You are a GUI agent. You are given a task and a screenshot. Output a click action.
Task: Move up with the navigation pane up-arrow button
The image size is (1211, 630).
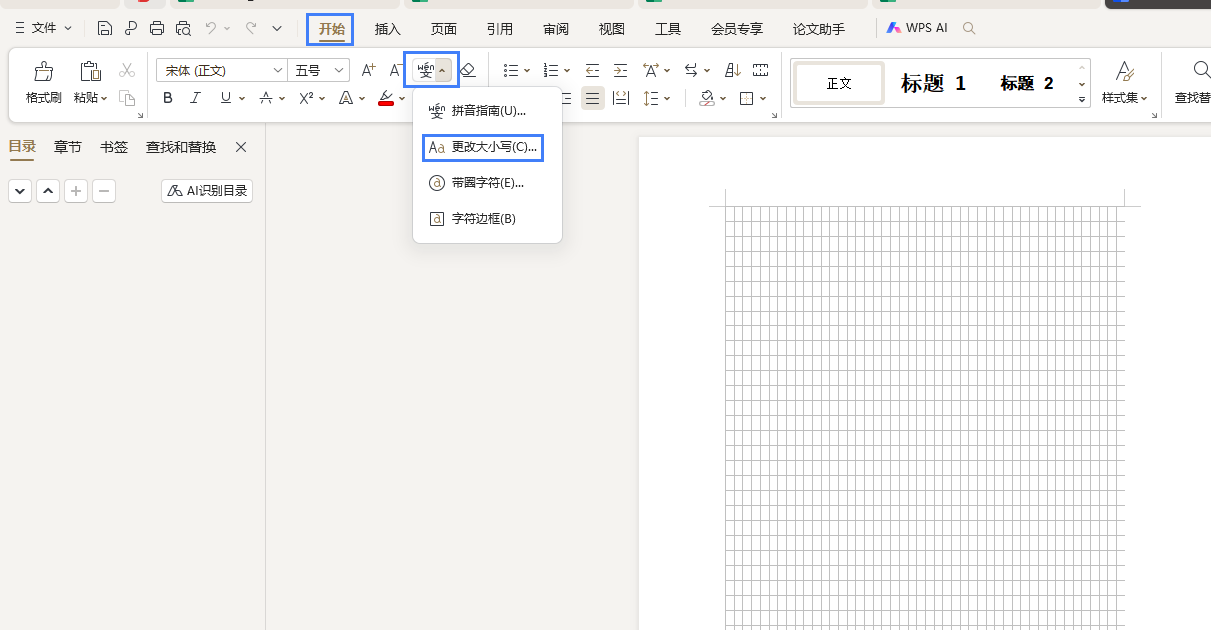pos(48,191)
